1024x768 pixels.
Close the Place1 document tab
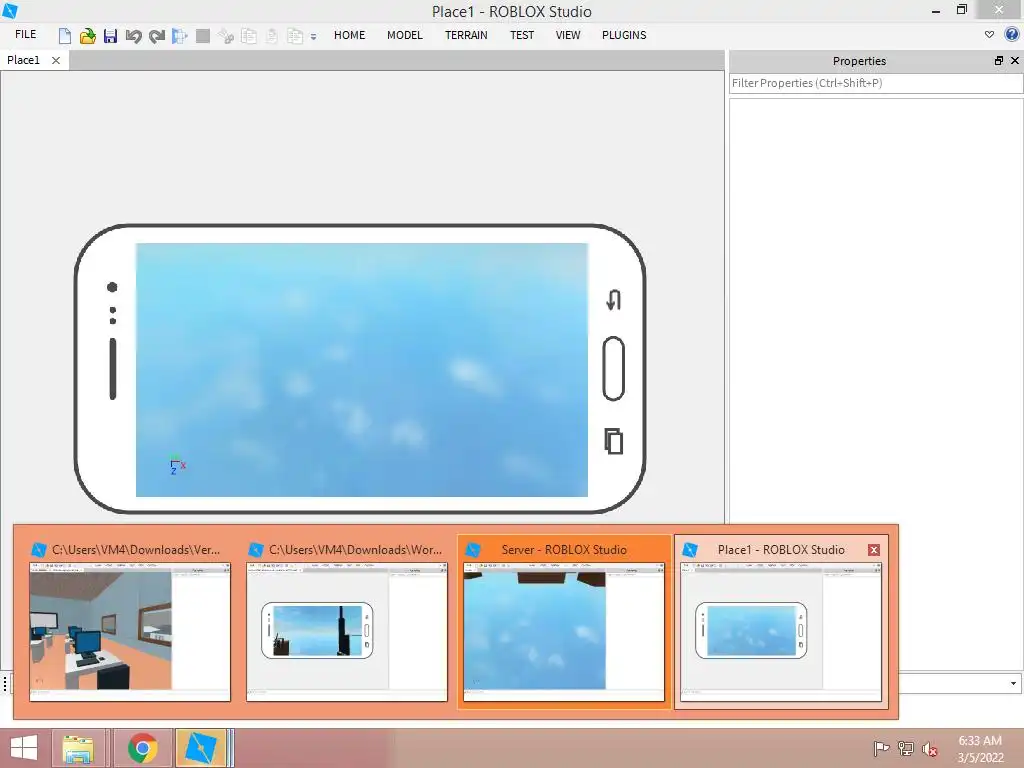(x=56, y=60)
